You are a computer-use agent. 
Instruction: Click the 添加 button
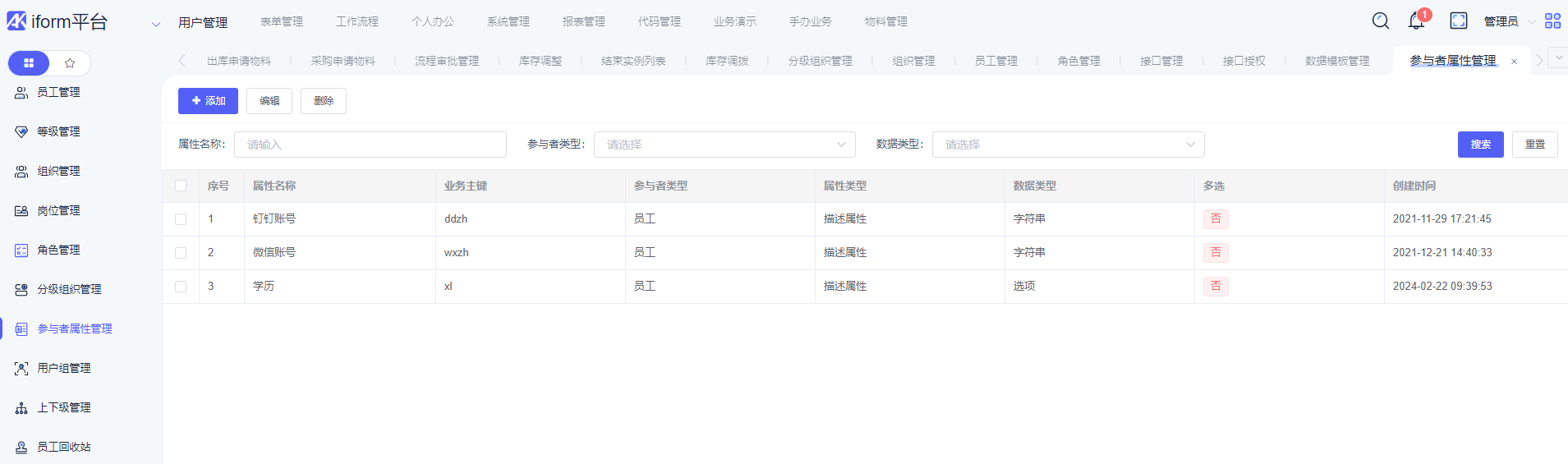coord(208,101)
